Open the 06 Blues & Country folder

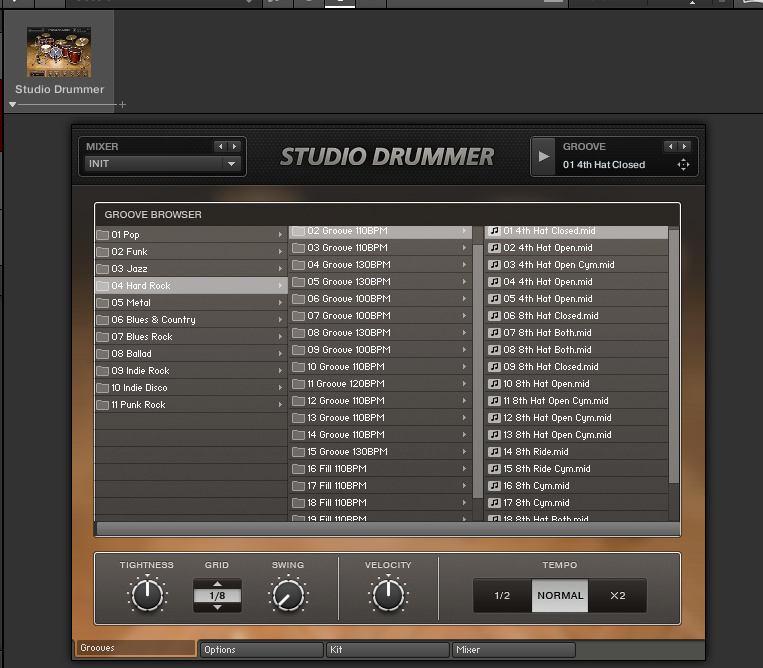coord(191,320)
